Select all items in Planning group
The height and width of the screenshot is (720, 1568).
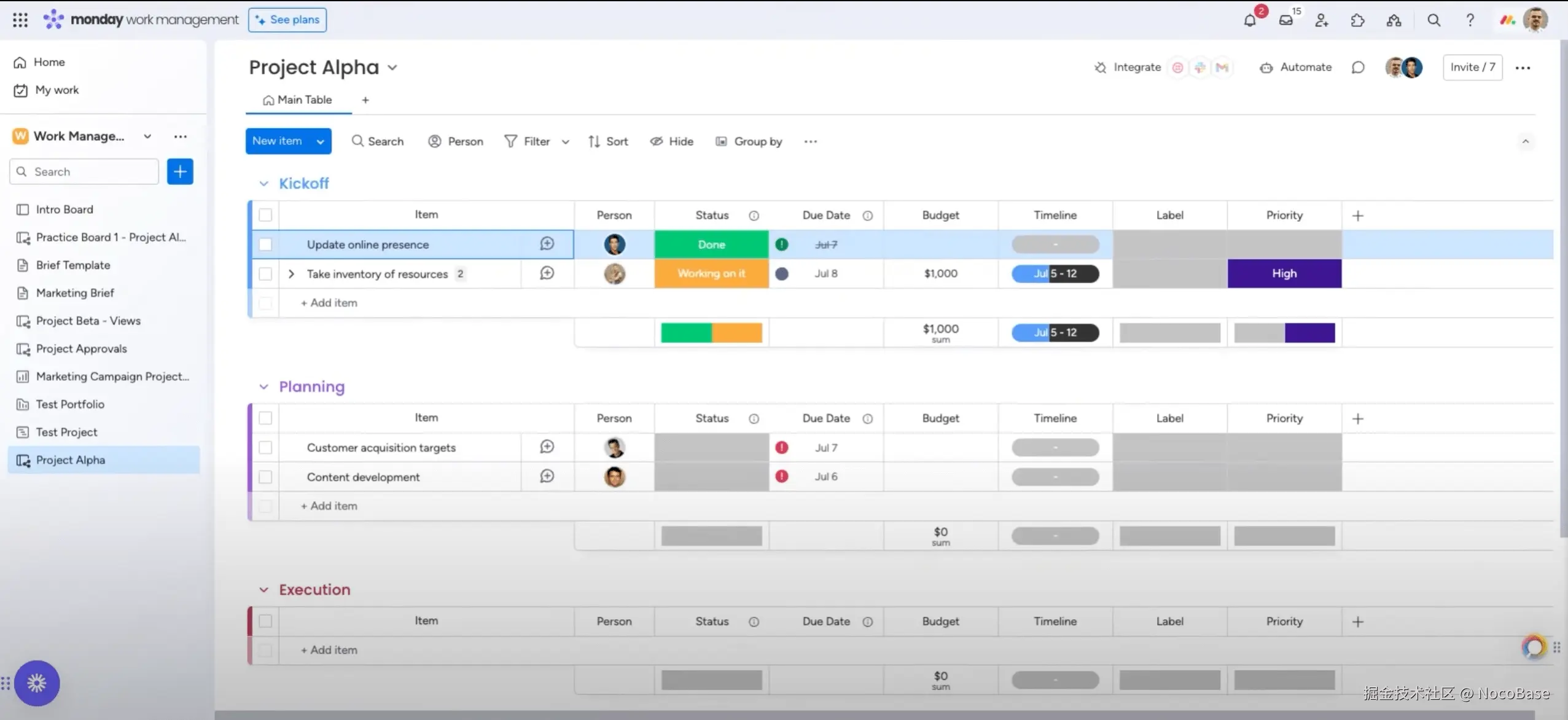pyautogui.click(x=265, y=418)
